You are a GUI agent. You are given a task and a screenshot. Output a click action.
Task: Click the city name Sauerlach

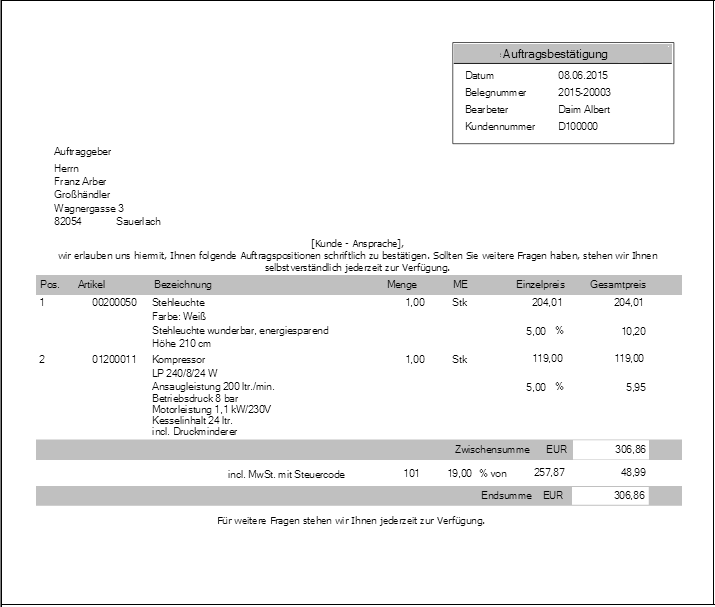pos(138,221)
